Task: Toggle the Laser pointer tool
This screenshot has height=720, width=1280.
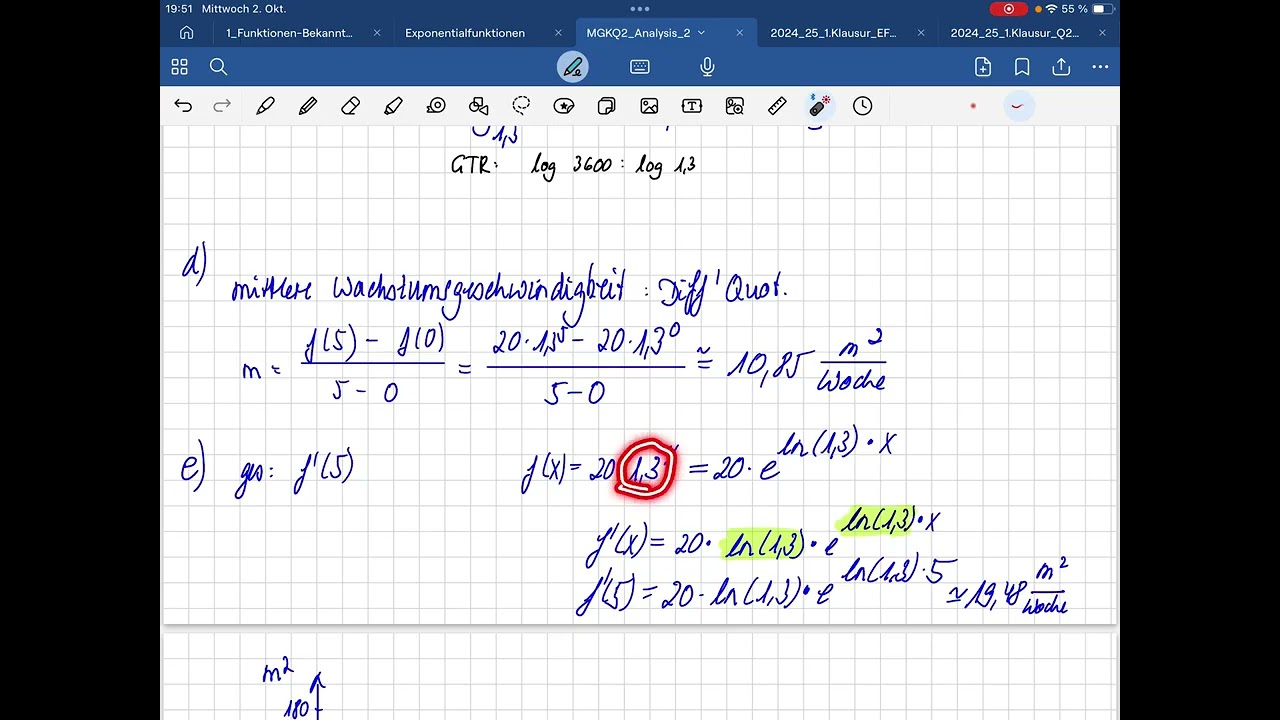Action: point(820,106)
